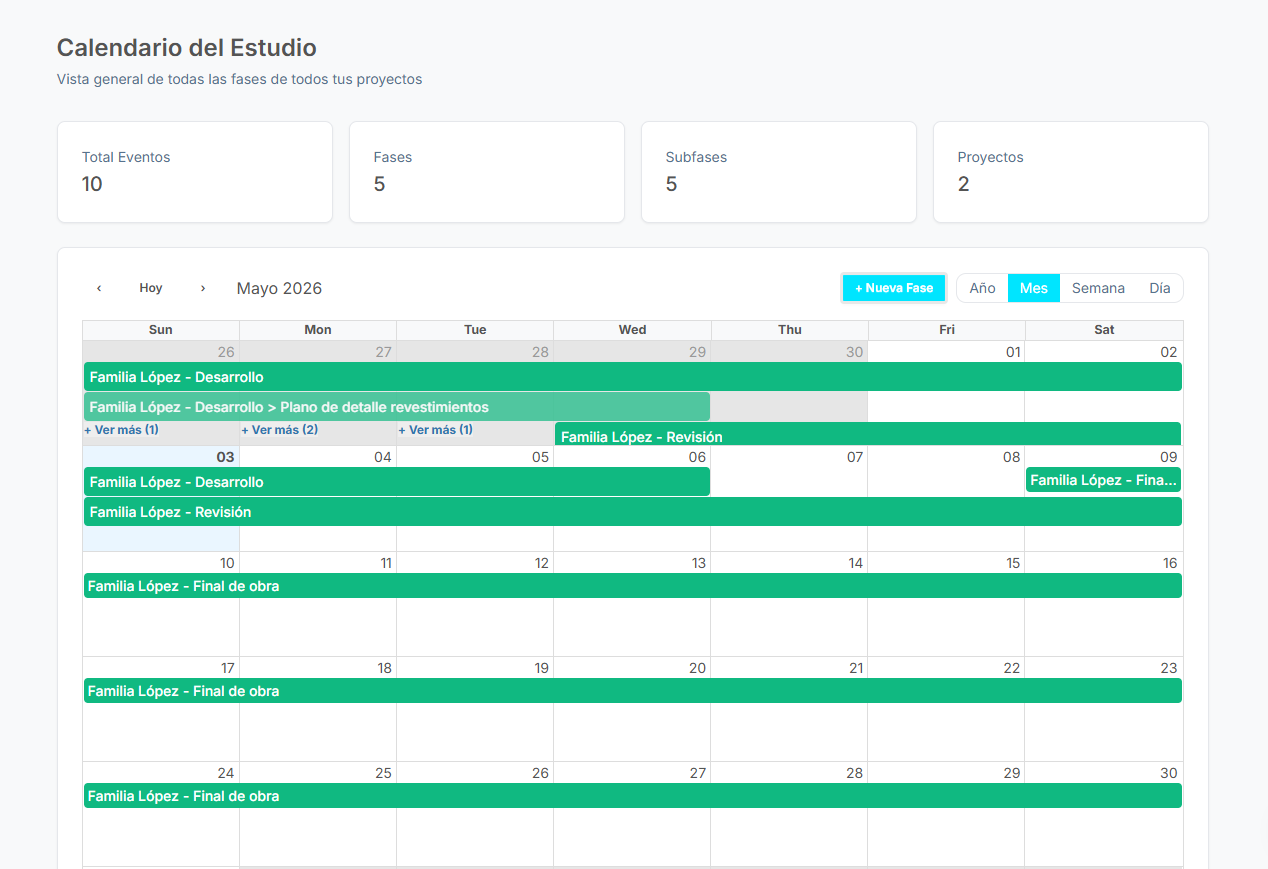Click the Sun column header
Image resolution: width=1268 pixels, height=869 pixels.
click(x=161, y=330)
